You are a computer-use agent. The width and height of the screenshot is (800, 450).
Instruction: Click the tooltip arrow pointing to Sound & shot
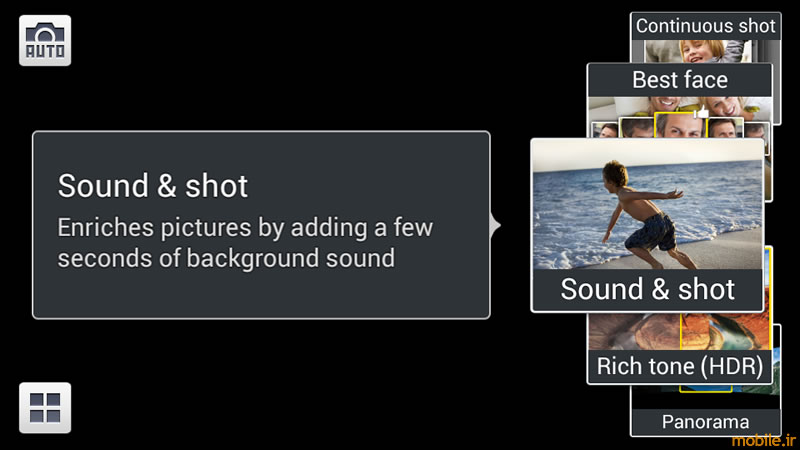pos(495,226)
